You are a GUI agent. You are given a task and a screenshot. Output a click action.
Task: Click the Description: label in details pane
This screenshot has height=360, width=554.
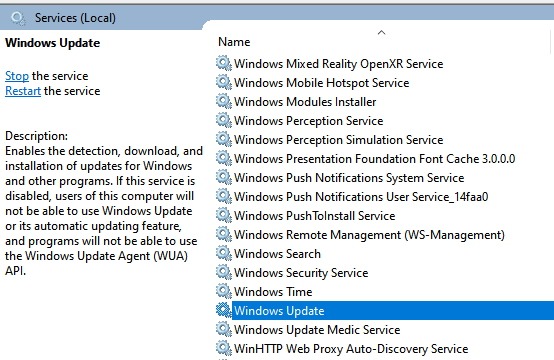[x=36, y=136]
